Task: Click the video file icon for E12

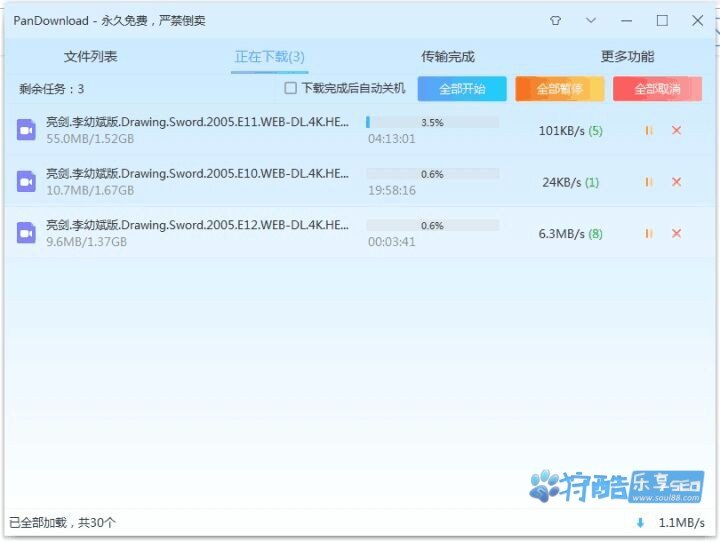Action: click(26, 233)
